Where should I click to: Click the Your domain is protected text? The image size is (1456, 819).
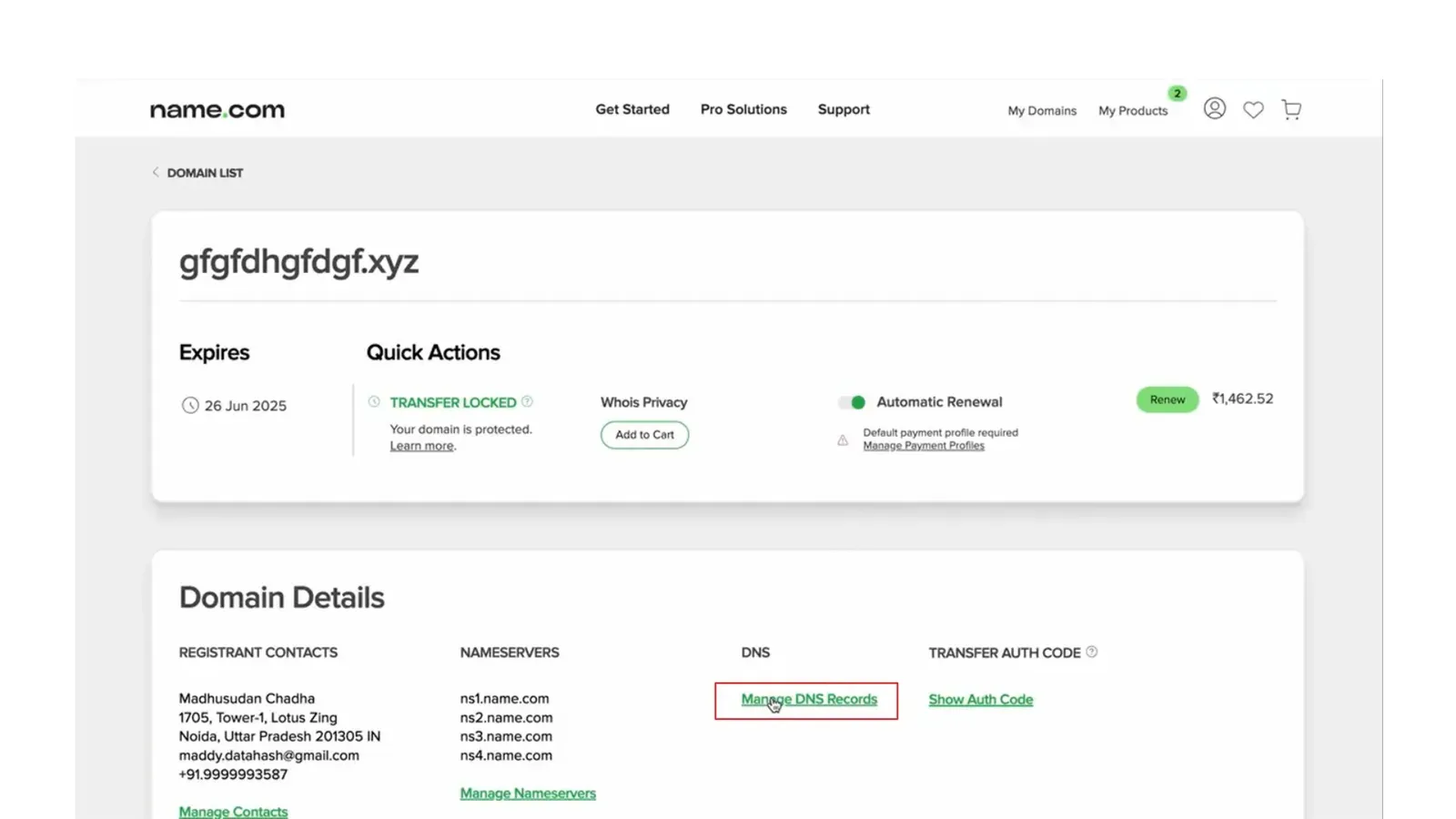point(460,430)
